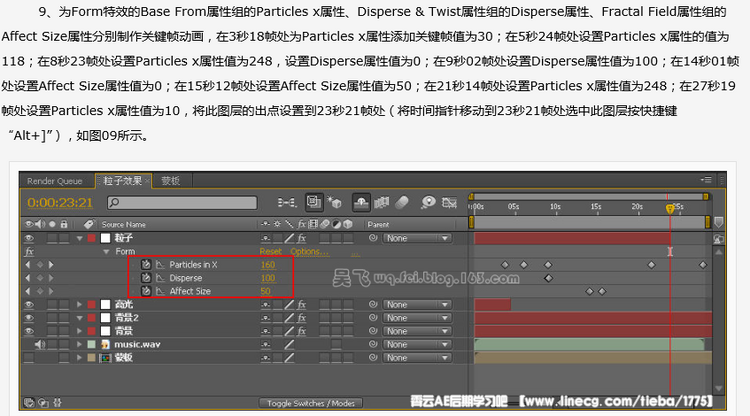750x416 pixels.
Task: Collapse the 粒子 layer triangle
Action: (79, 238)
